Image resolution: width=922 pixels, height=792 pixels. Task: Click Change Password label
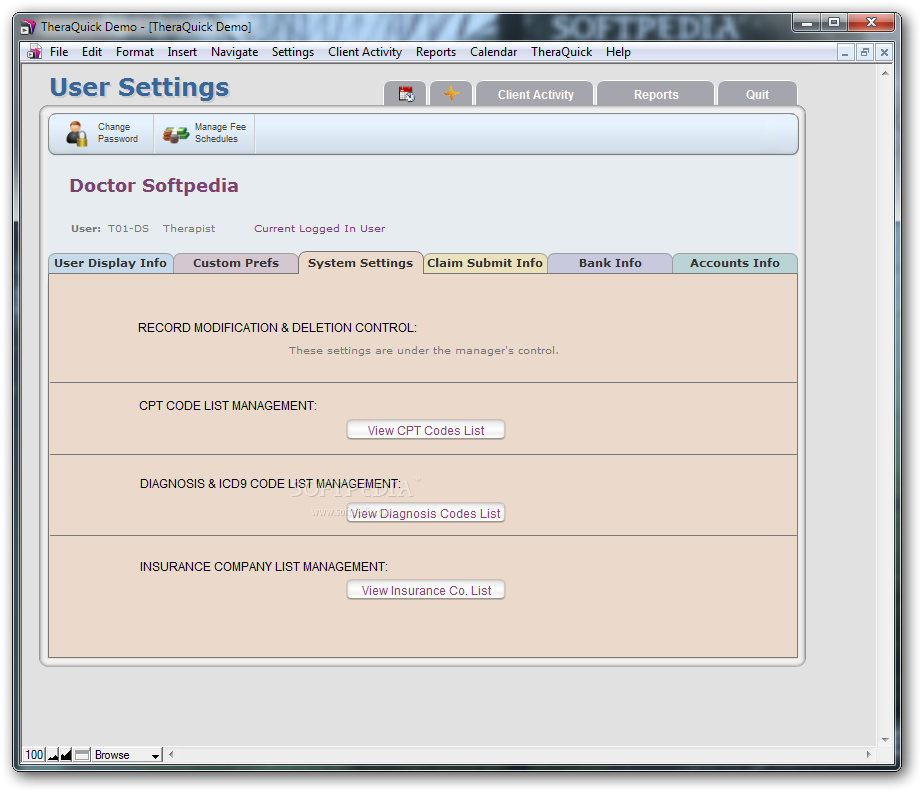point(118,133)
